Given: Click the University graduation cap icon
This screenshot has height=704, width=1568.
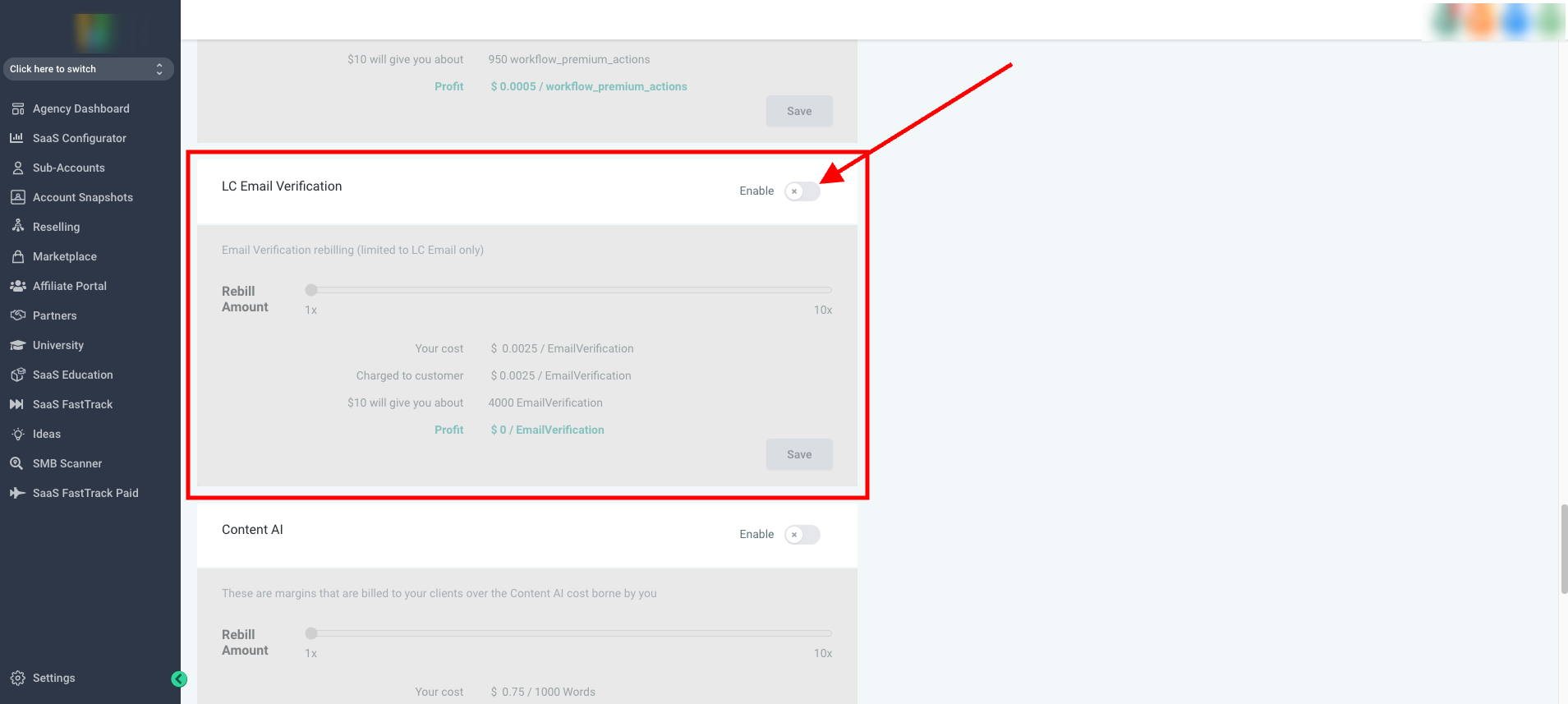Looking at the screenshot, I should pos(17,345).
